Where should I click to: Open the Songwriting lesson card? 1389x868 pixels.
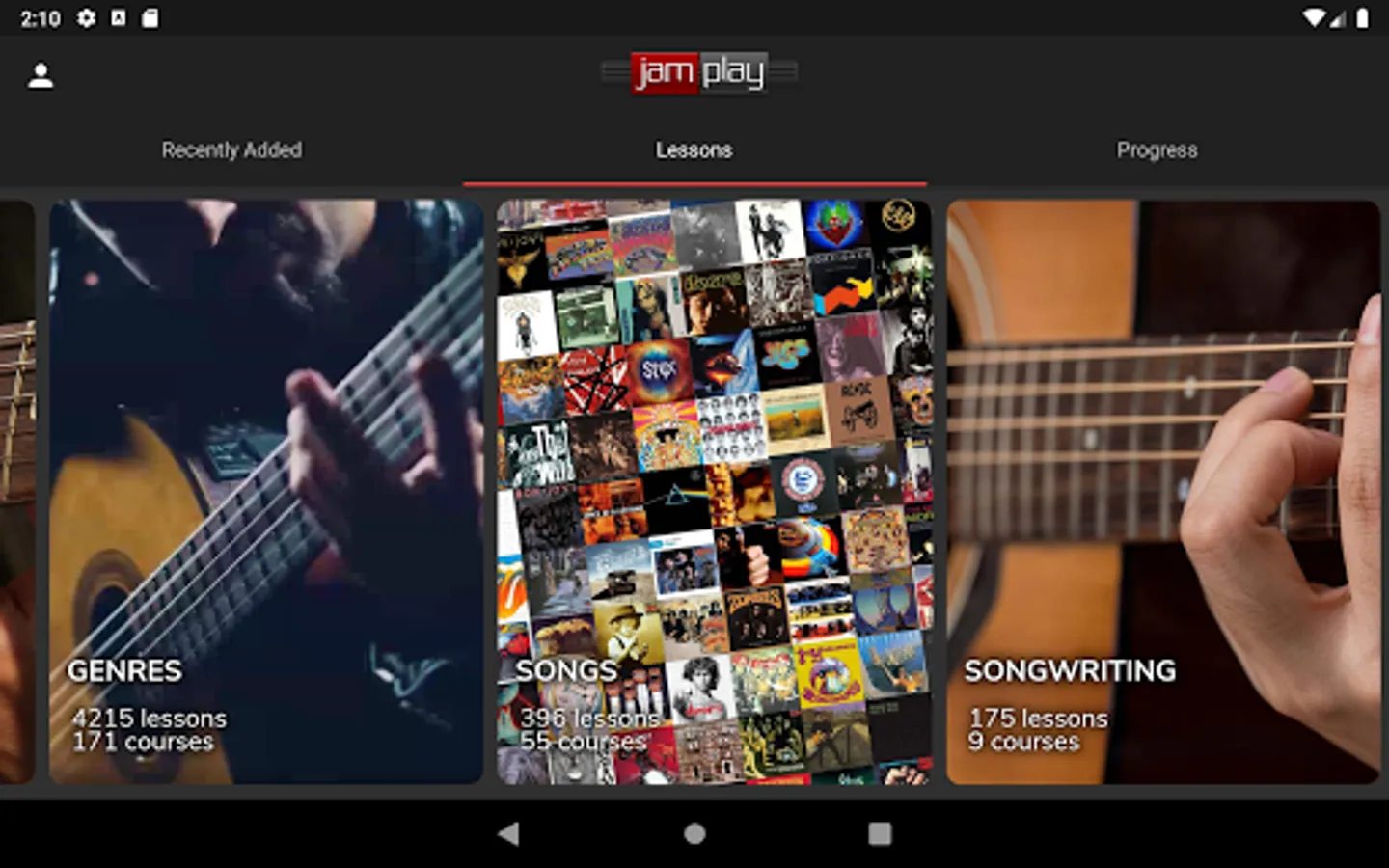(x=1163, y=492)
